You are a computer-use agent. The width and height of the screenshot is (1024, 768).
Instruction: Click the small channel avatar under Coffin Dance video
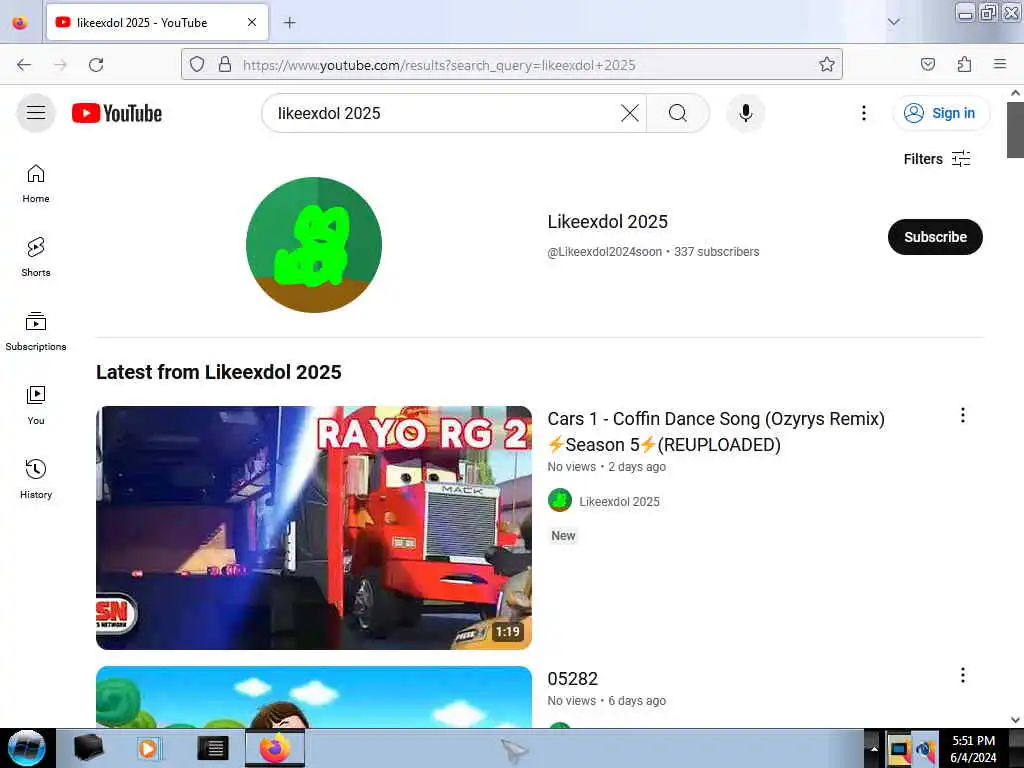tap(560, 501)
